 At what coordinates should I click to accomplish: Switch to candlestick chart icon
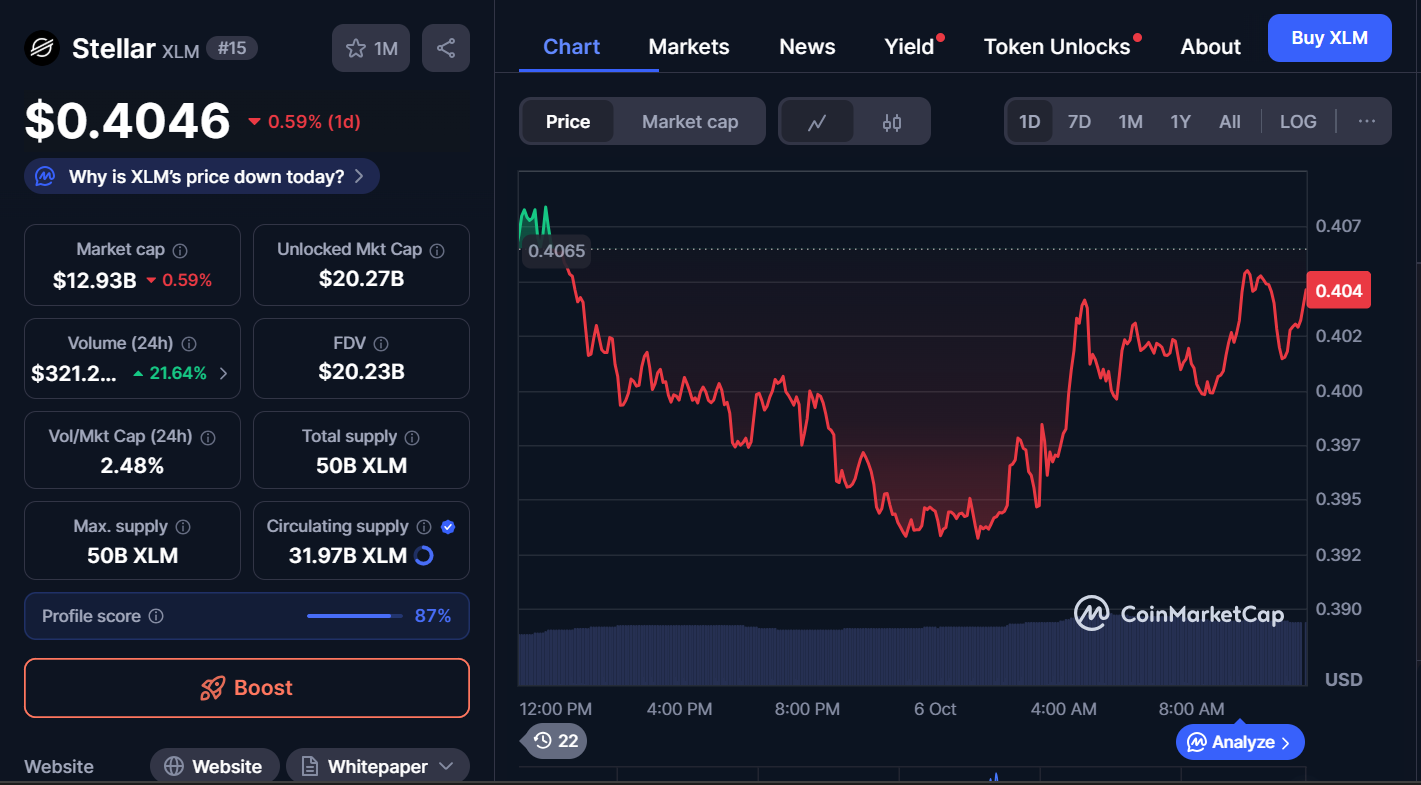pos(892,122)
